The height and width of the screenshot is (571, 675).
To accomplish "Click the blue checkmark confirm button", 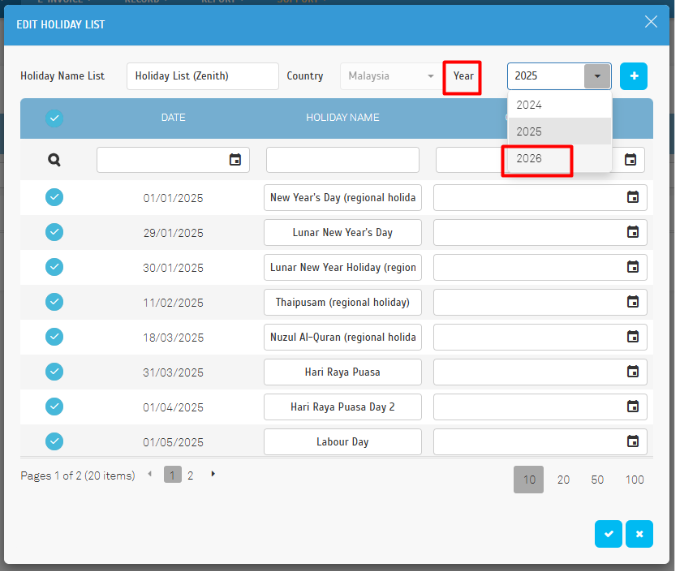I will tap(607, 534).
